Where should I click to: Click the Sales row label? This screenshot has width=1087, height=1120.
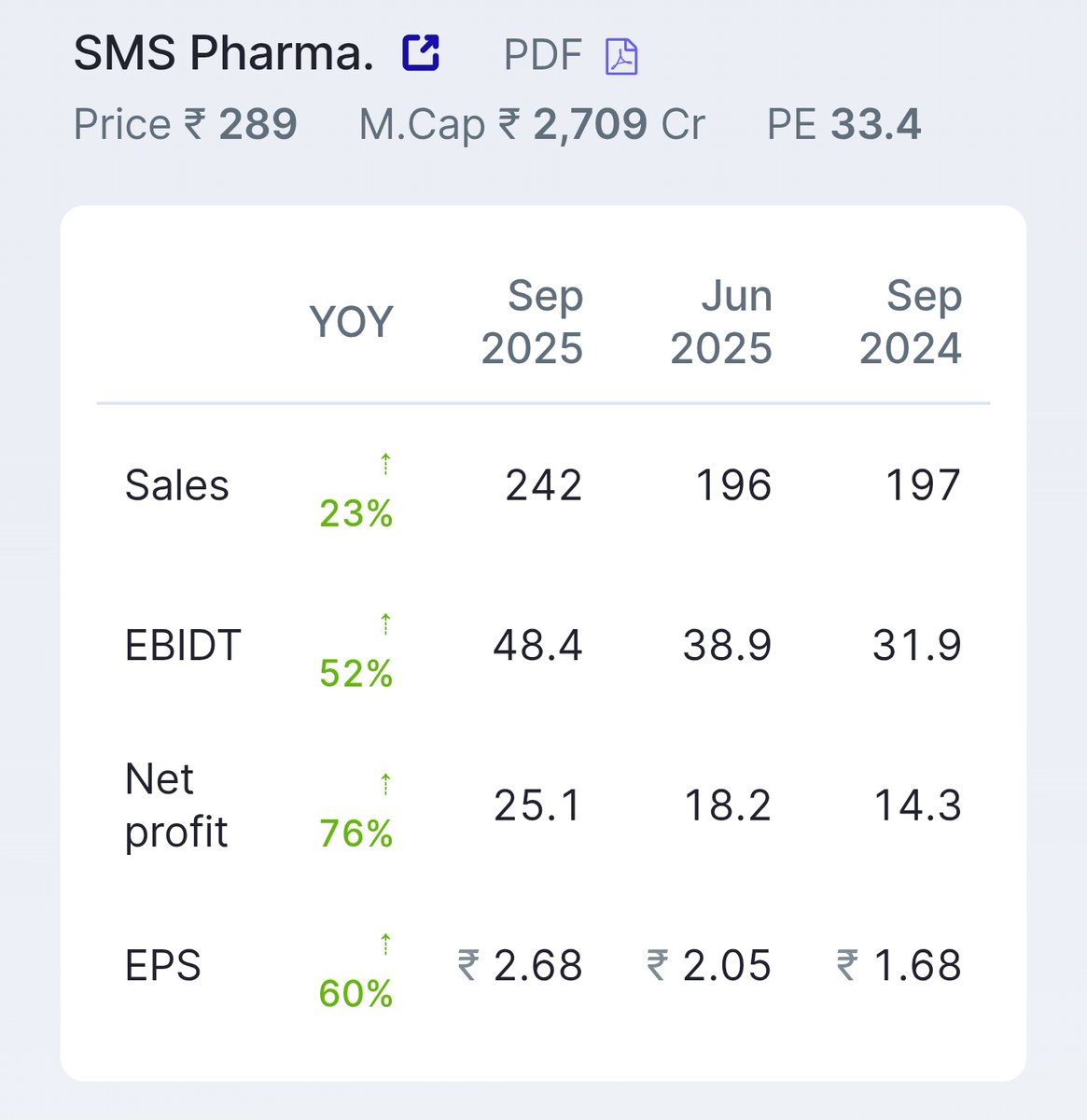tap(177, 485)
